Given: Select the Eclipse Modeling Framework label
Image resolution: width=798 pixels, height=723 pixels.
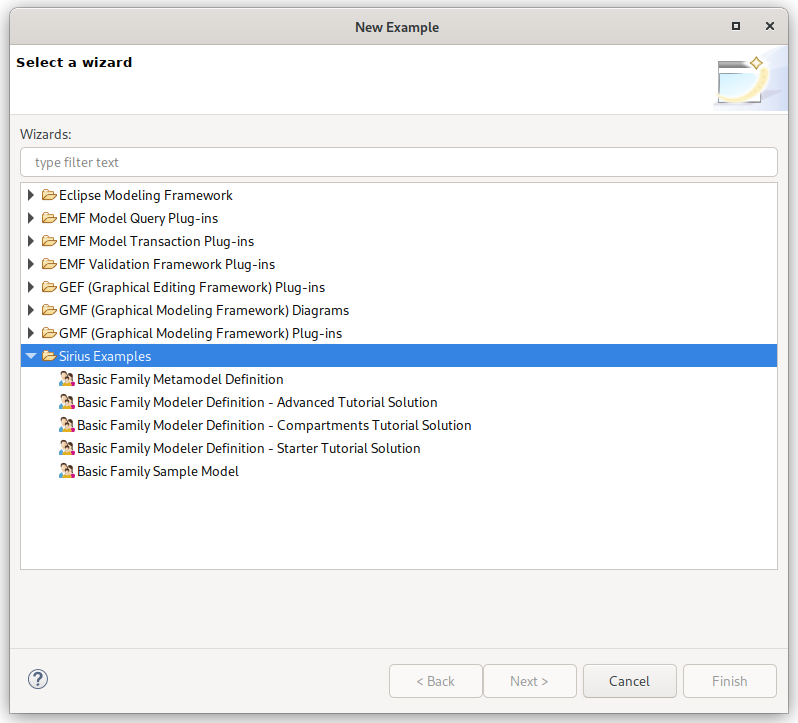Looking at the screenshot, I should click(146, 195).
